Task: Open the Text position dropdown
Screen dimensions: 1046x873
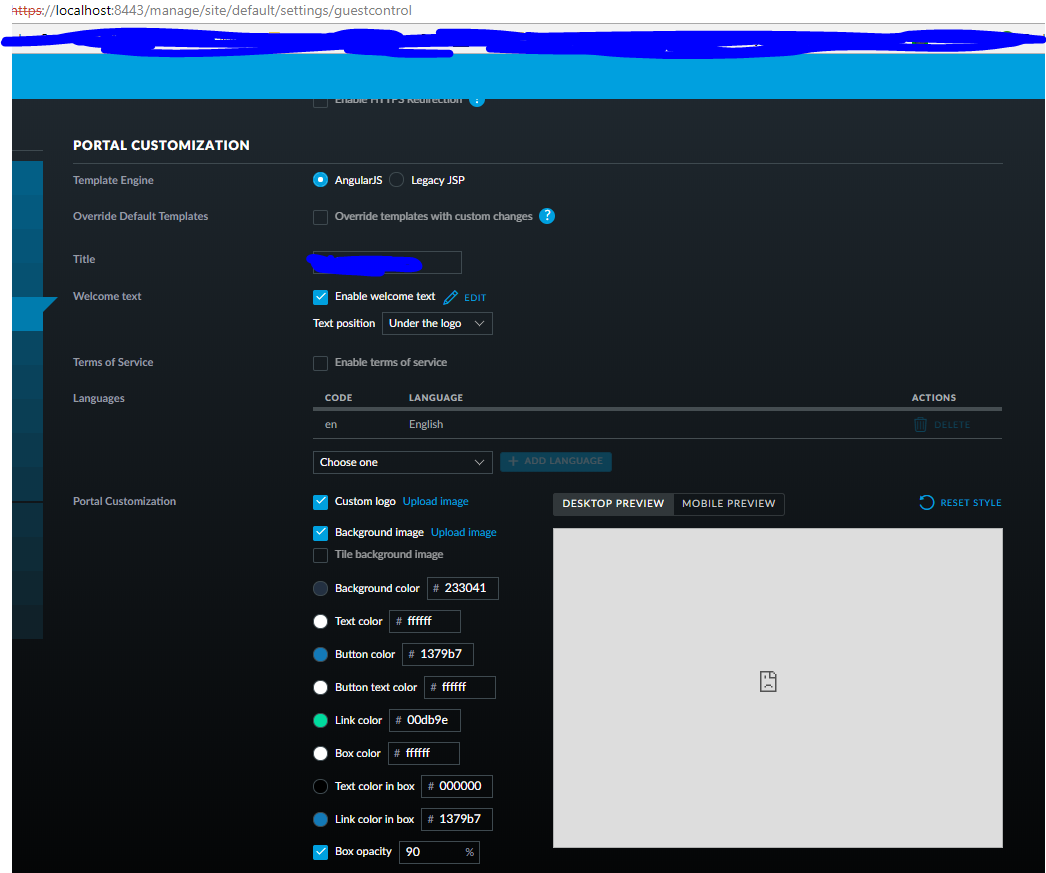Action: pyautogui.click(x=437, y=323)
